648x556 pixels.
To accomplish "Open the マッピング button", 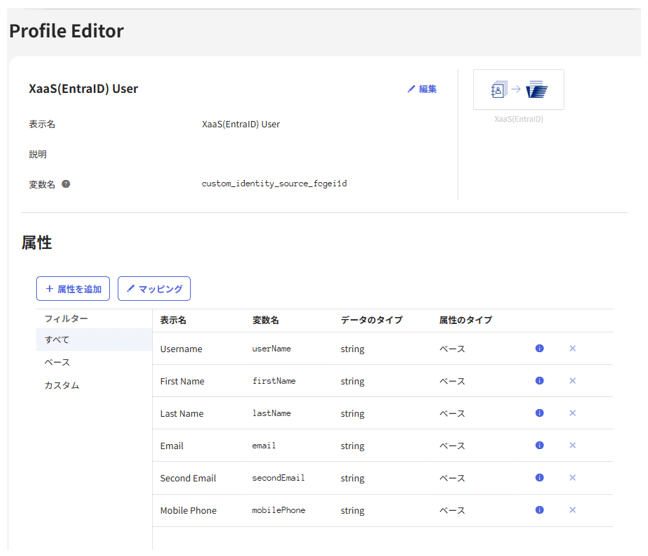I will click(x=154, y=289).
